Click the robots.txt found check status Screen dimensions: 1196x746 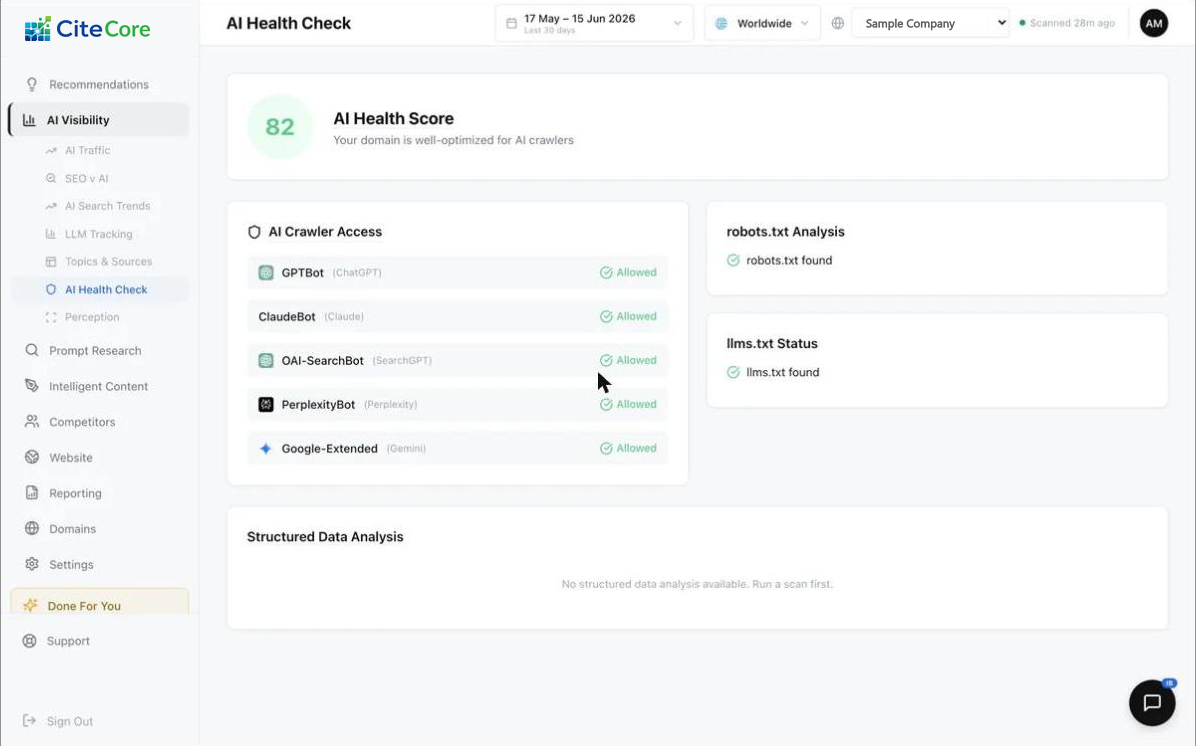780,260
